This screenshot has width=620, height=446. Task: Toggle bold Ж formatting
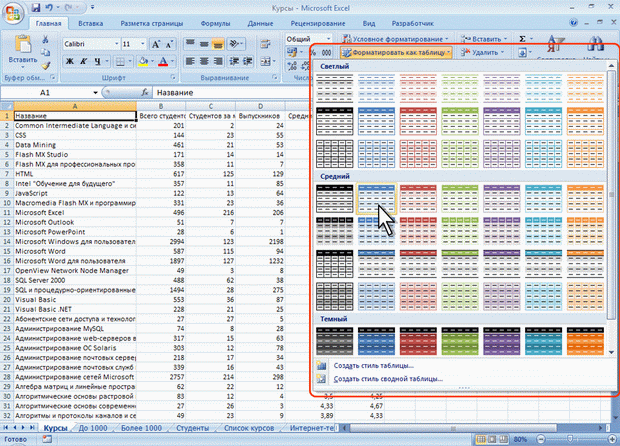coord(70,61)
